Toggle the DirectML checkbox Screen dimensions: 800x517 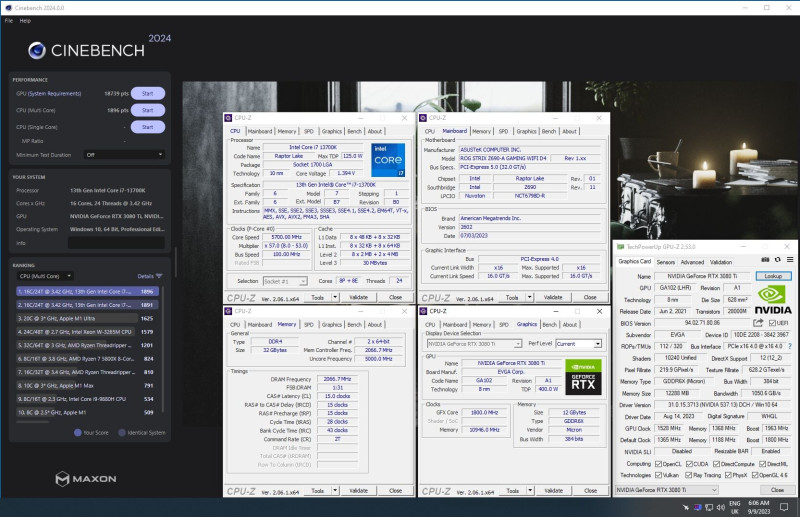click(x=762, y=464)
